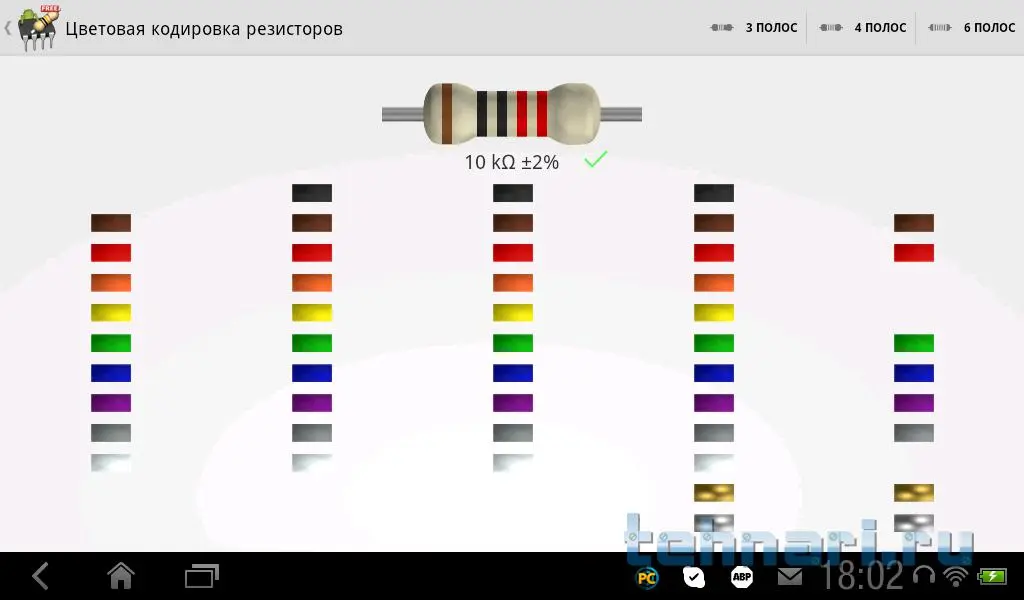Select orange in first band column
Screen dimensions: 1024x600
click(111, 283)
